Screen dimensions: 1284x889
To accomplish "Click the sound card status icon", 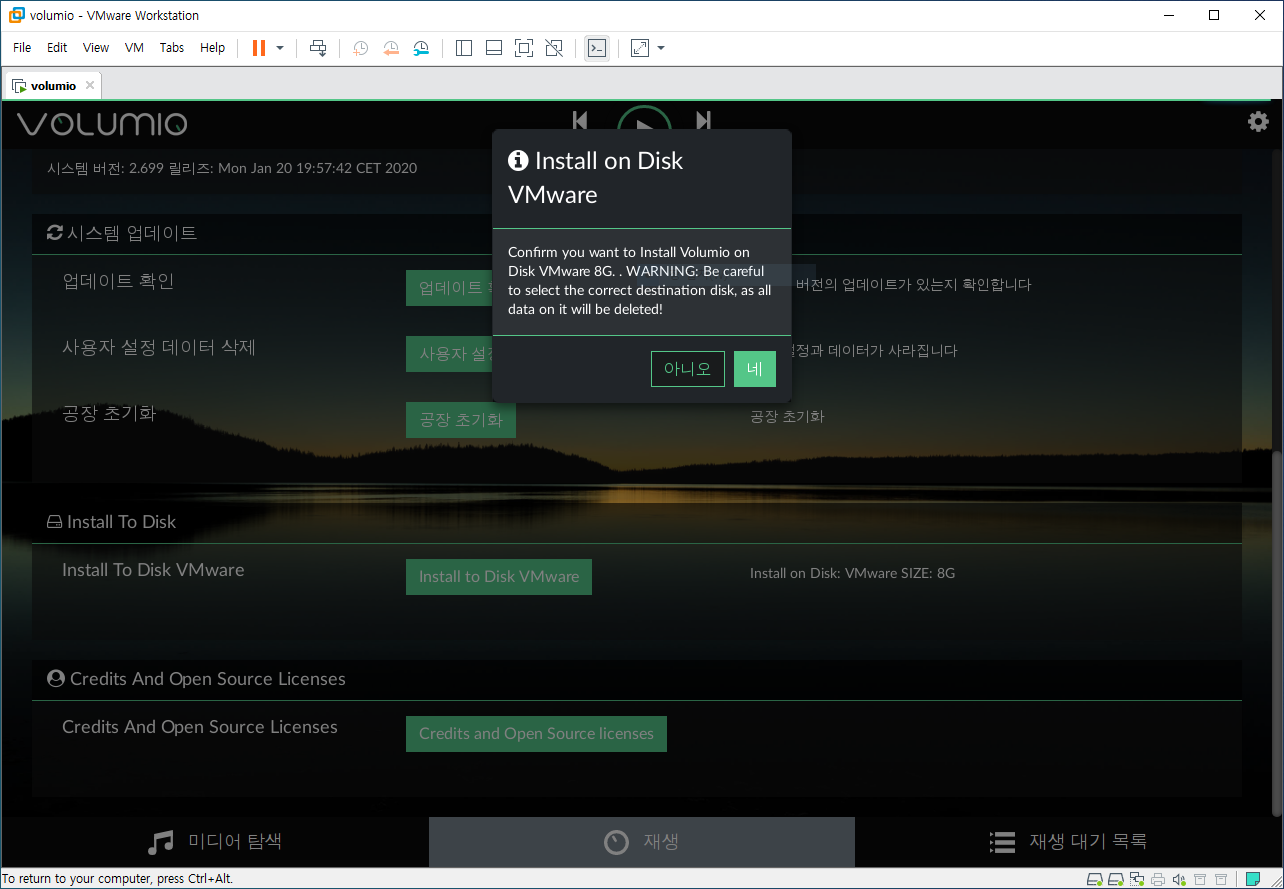I will click(1179, 880).
